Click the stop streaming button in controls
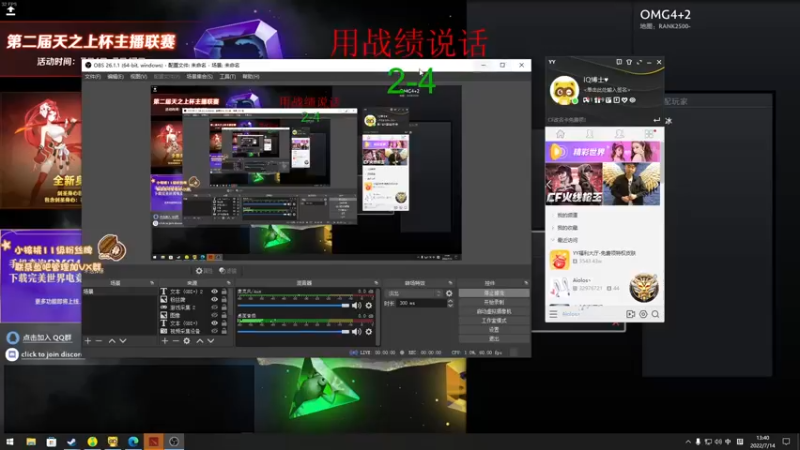This screenshot has height=450, width=800. click(x=494, y=293)
